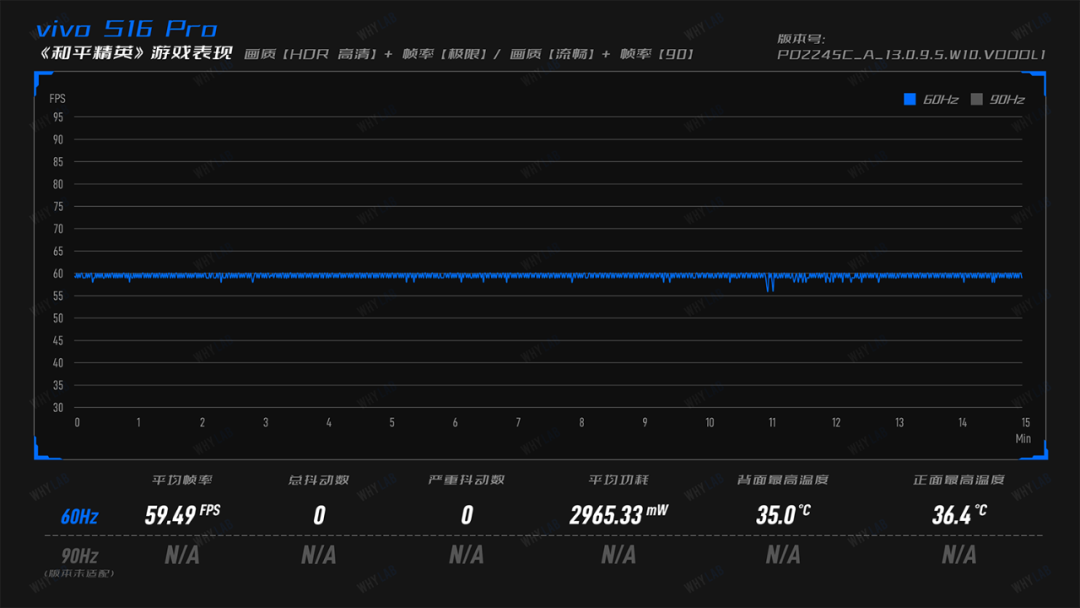The image size is (1080, 608).
Task: Click minute 12 on the time axis
Action: (x=836, y=423)
